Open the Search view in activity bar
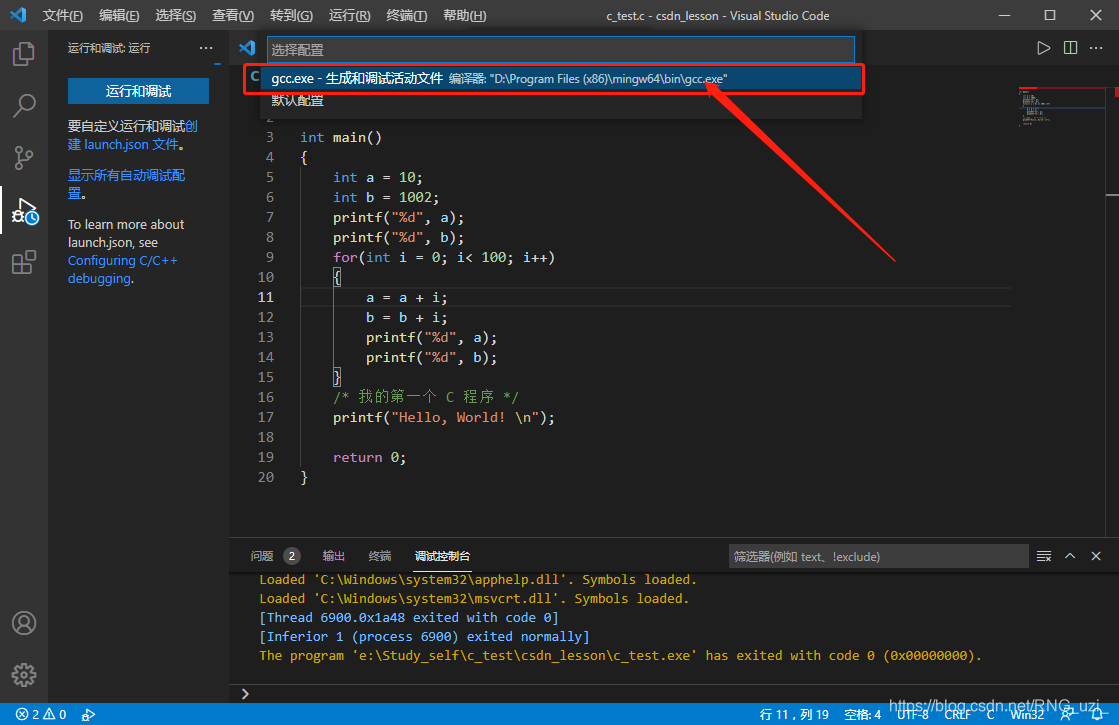The image size is (1119, 725). pyautogui.click(x=24, y=106)
